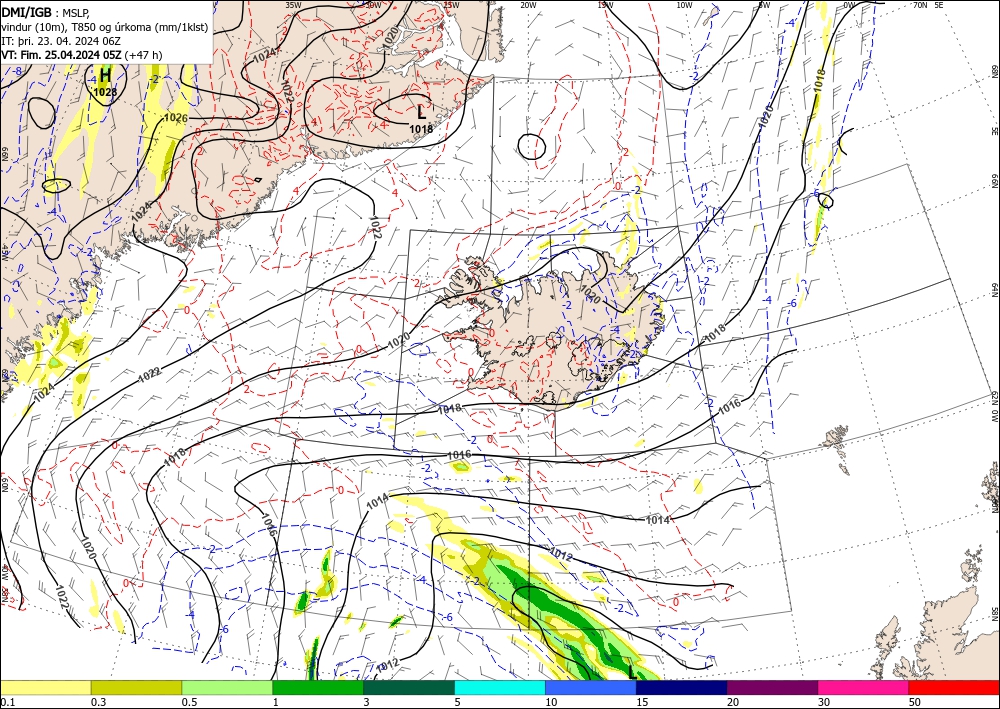
Task: Click the 'IT: þri. 23. 04. 2024 06Z' line
Action: click(61, 41)
